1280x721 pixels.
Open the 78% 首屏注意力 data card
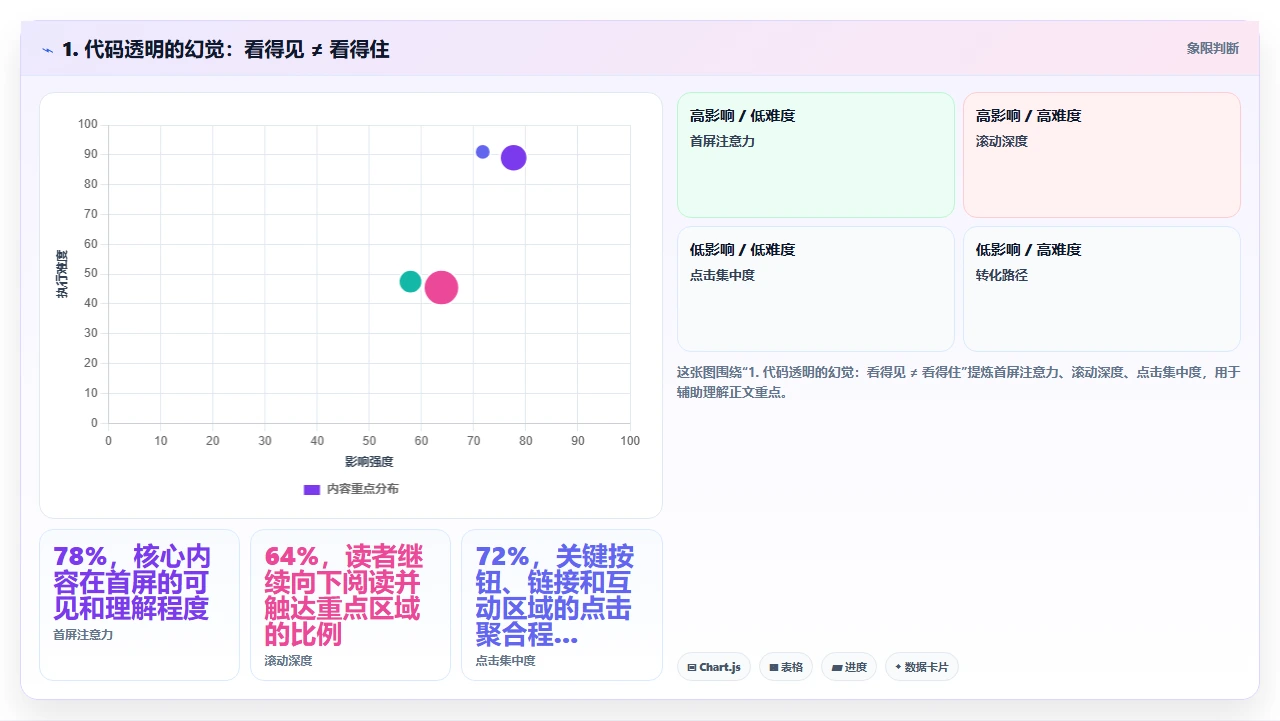pyautogui.click(x=139, y=605)
